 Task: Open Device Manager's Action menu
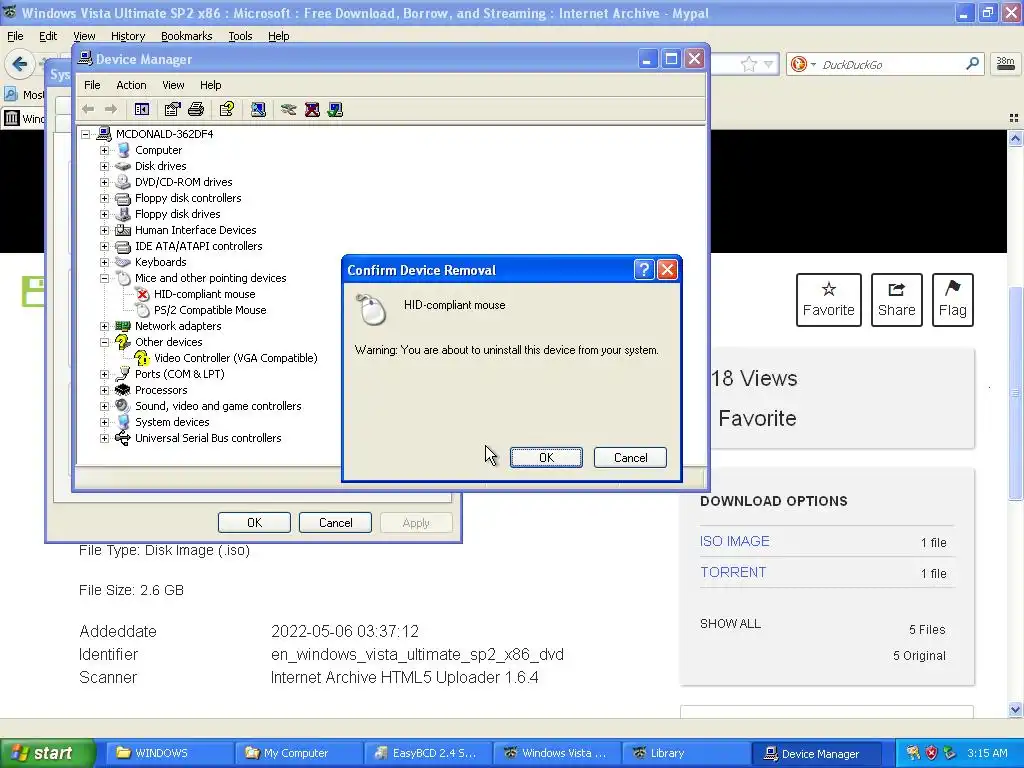[x=131, y=85]
